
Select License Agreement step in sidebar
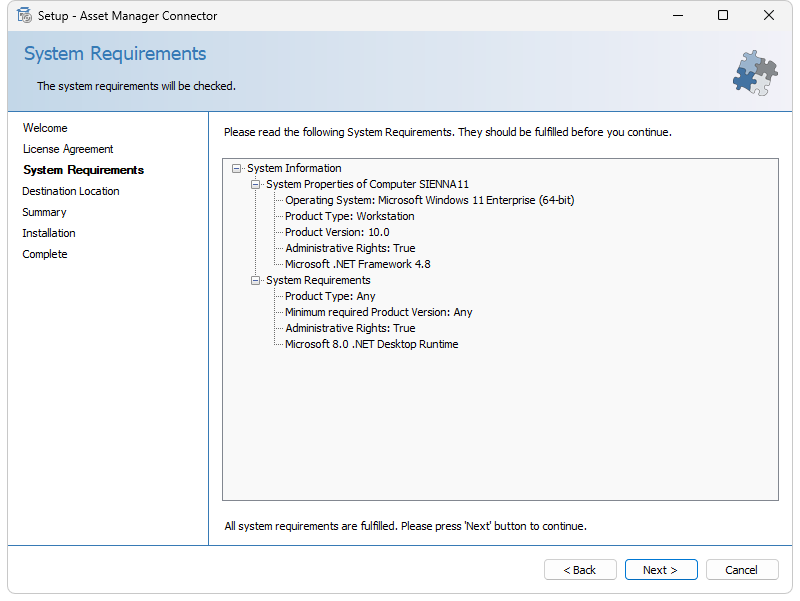click(68, 149)
